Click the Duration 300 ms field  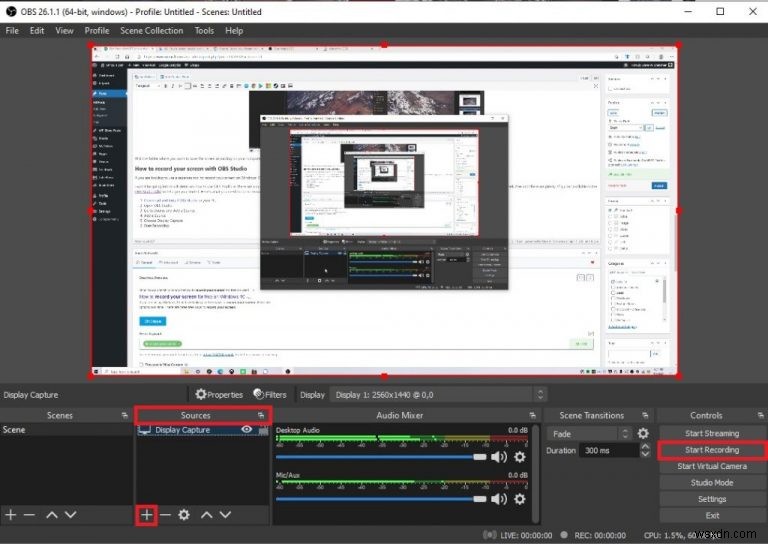(x=609, y=450)
